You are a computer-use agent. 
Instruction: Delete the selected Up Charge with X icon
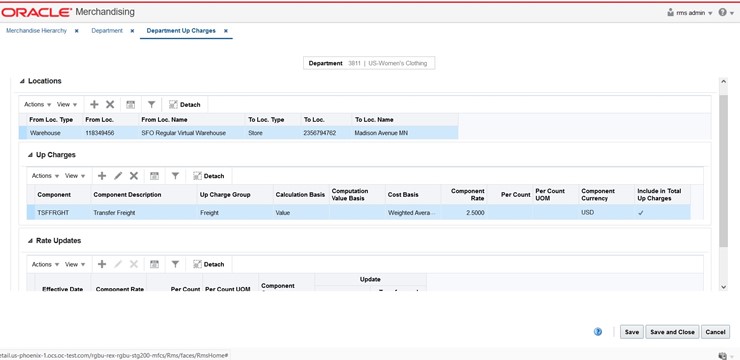tap(134, 176)
